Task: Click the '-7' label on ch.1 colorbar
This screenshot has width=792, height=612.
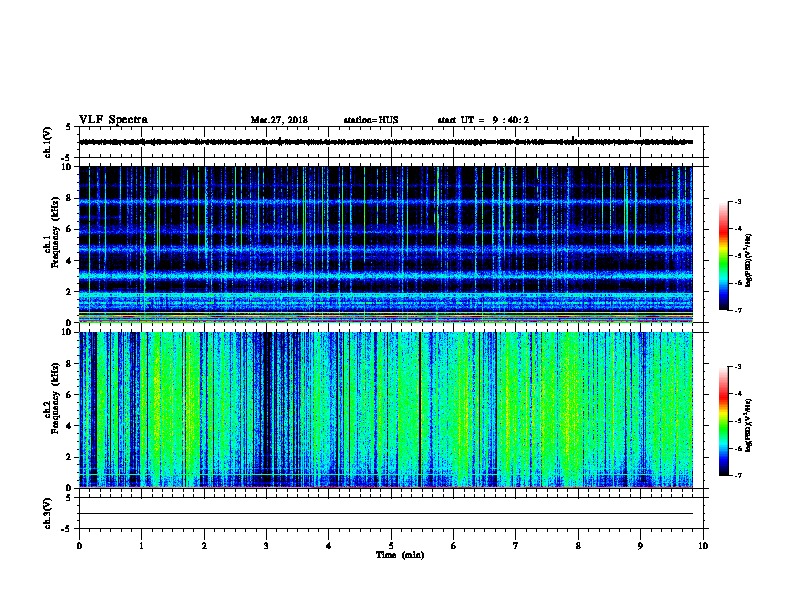Action: coord(737,310)
